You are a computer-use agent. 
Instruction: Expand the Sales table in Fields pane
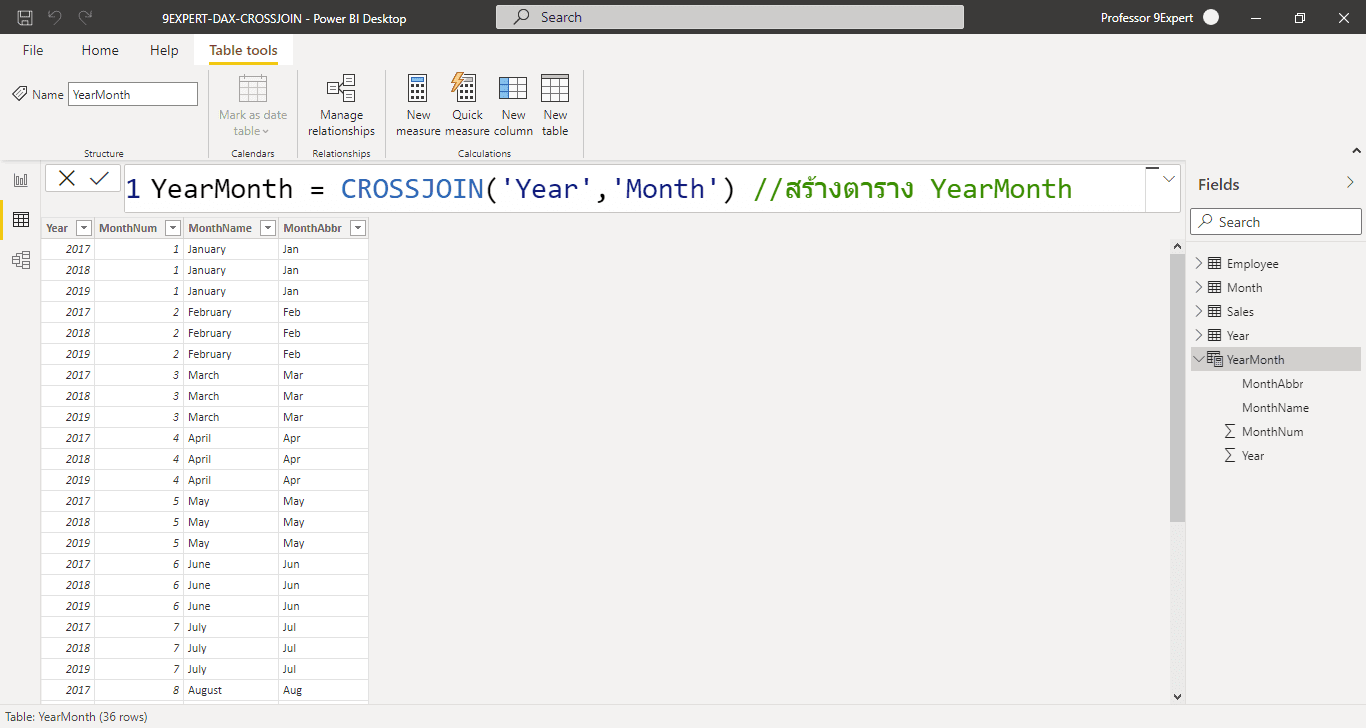pyautogui.click(x=1199, y=311)
